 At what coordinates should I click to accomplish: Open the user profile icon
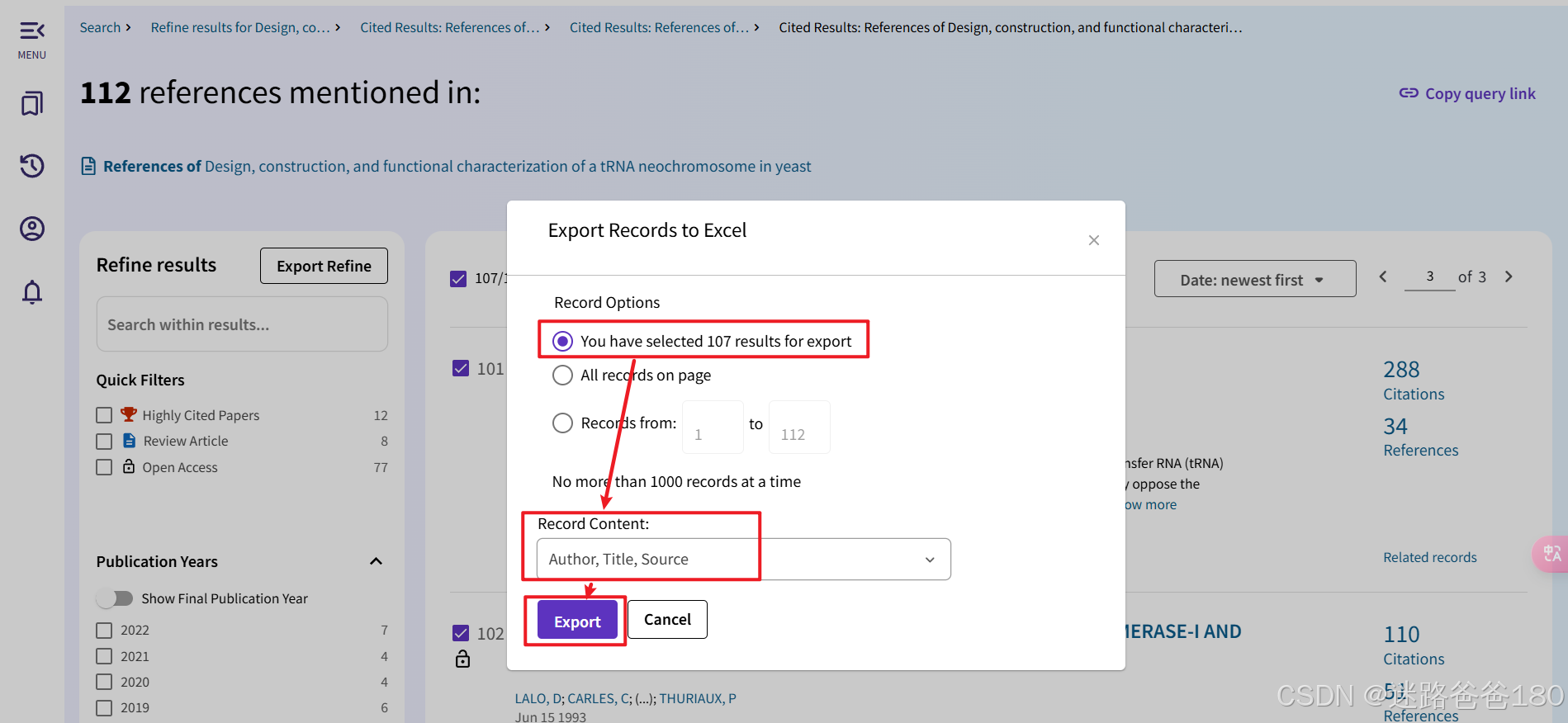point(32,229)
